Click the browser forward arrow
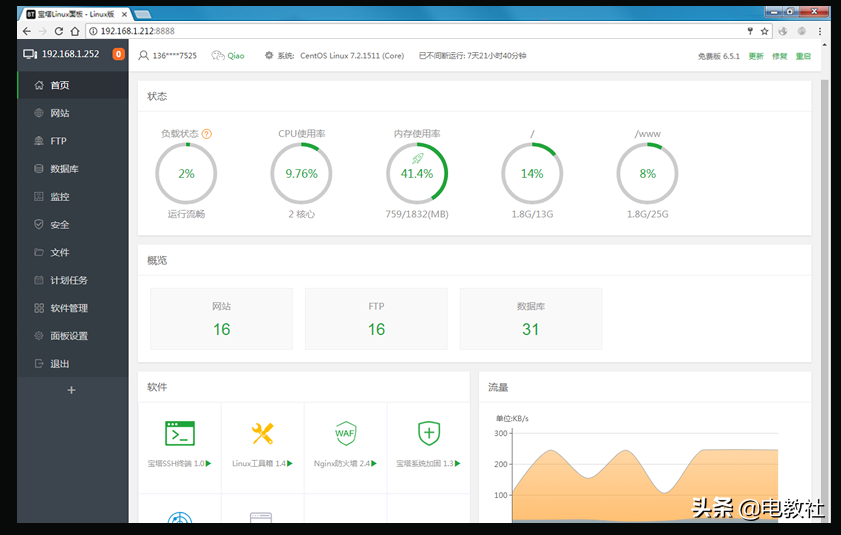The width and height of the screenshot is (841, 535). click(43, 31)
